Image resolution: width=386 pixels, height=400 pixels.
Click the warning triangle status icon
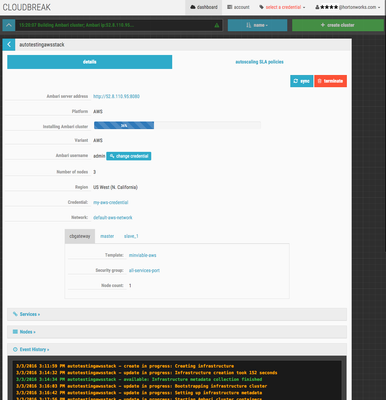(217, 25)
